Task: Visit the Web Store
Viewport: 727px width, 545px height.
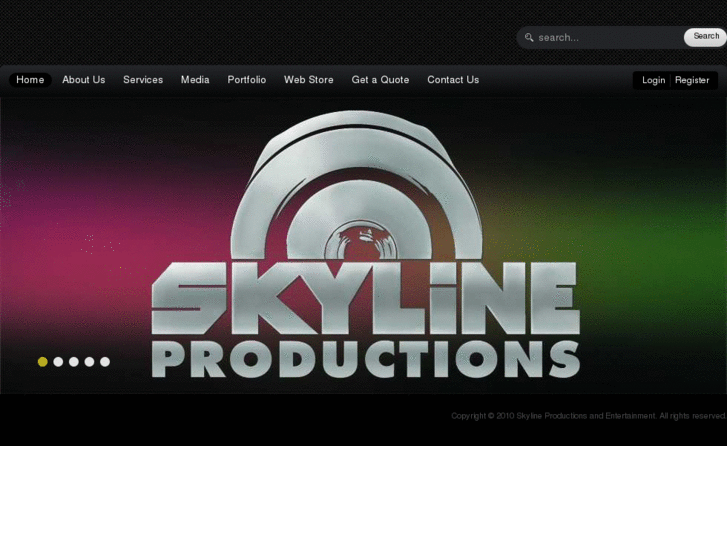Action: (309, 80)
